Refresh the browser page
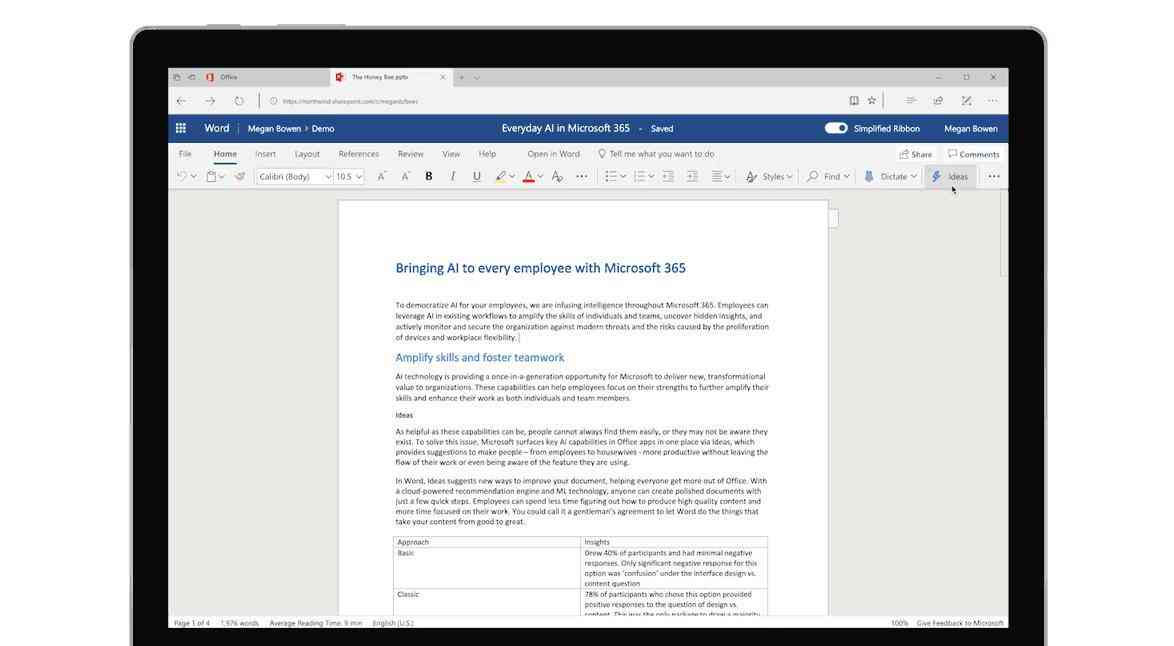This screenshot has width=1174, height=646. click(239, 100)
